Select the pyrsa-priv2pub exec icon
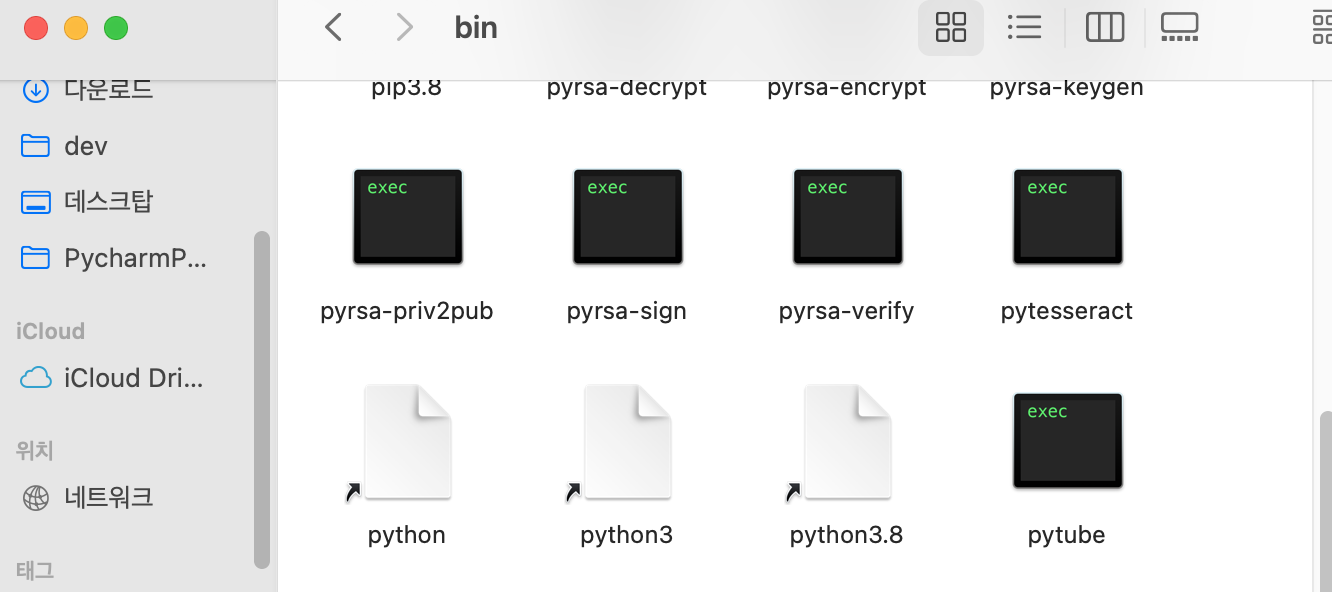Viewport: 1332px width, 592px height. click(x=408, y=217)
